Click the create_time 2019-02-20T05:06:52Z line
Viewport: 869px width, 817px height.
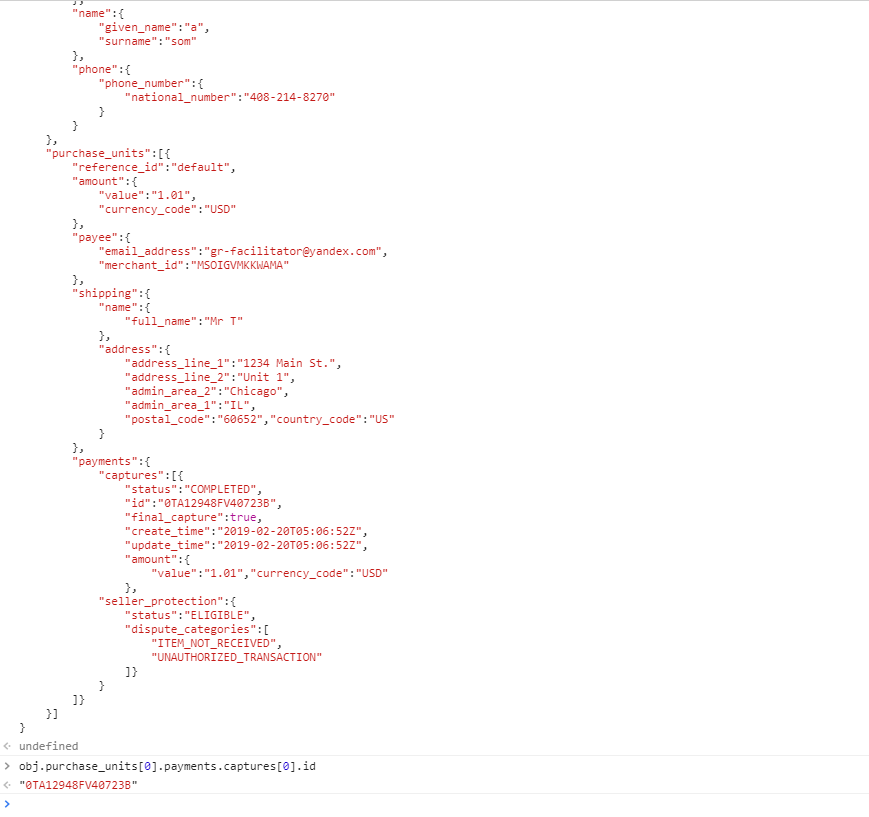coord(246,531)
